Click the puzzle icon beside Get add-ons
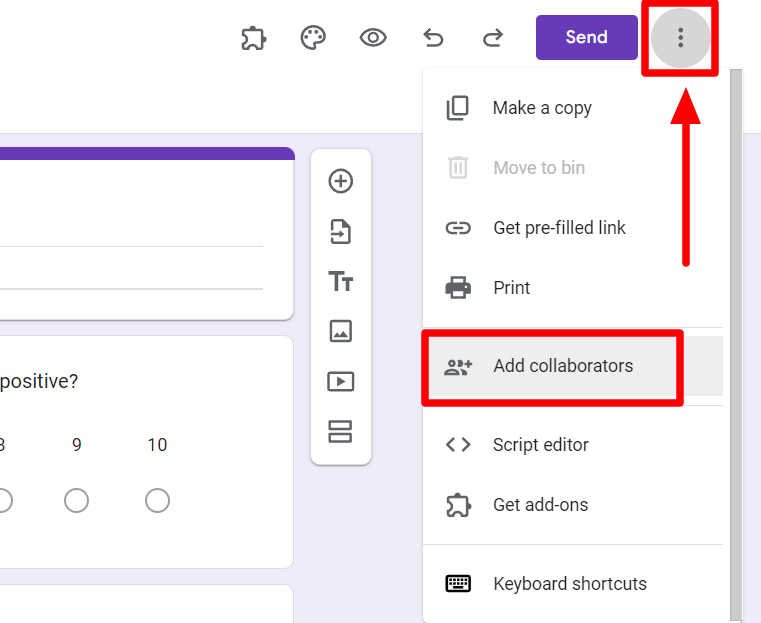 [458, 505]
